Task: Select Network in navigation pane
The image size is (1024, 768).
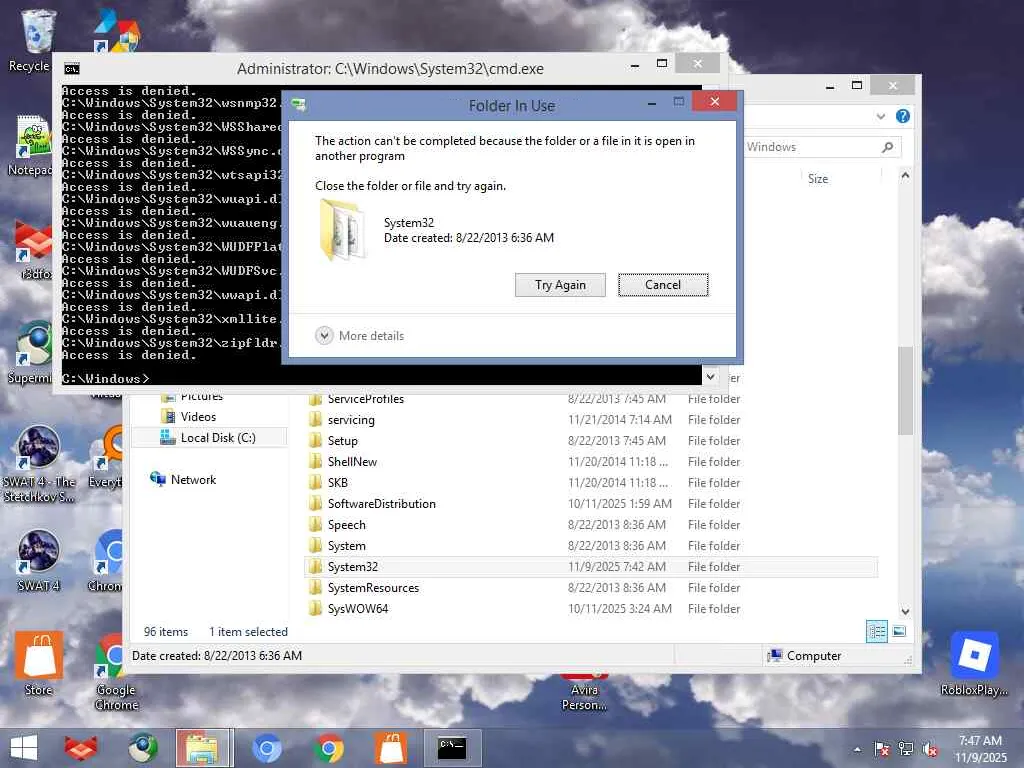Action: click(184, 479)
